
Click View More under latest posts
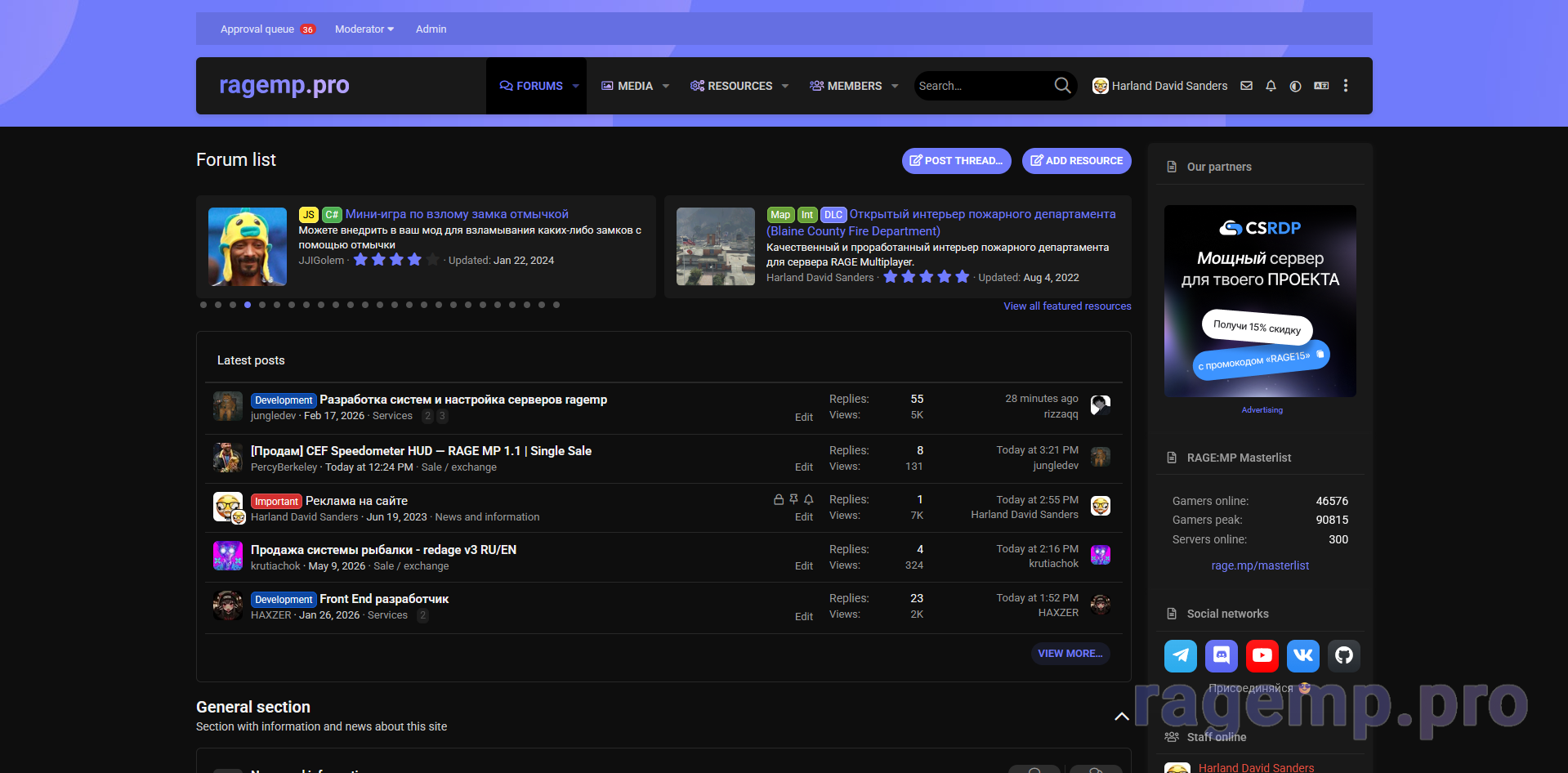tap(1070, 654)
